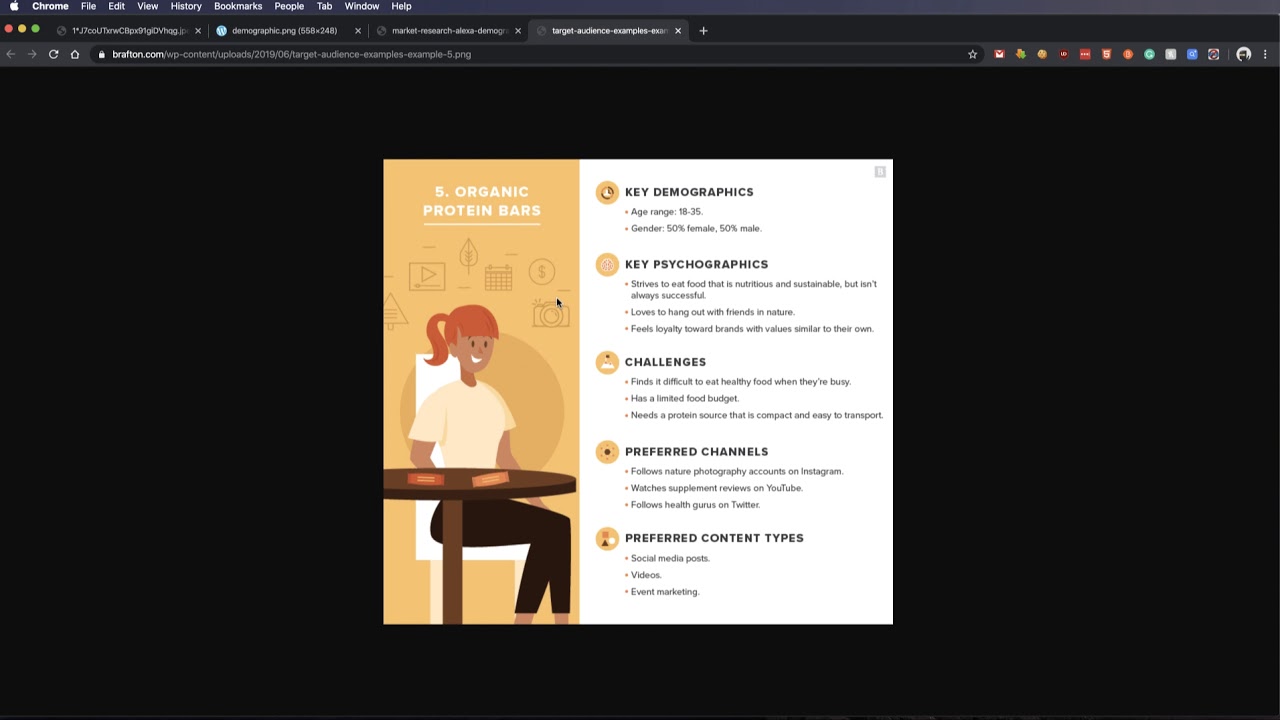Open the File menu
This screenshot has height=720, width=1280.
(x=89, y=6)
